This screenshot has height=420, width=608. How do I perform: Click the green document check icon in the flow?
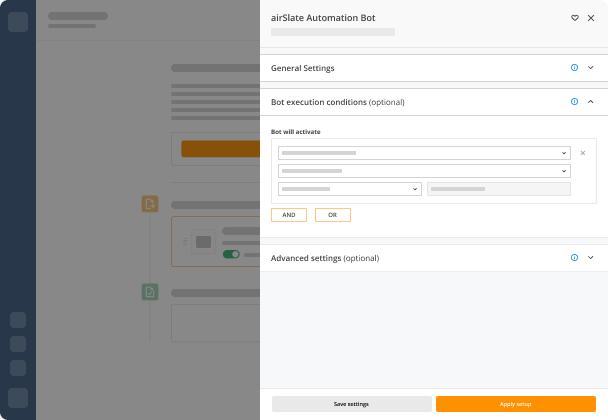(150, 292)
